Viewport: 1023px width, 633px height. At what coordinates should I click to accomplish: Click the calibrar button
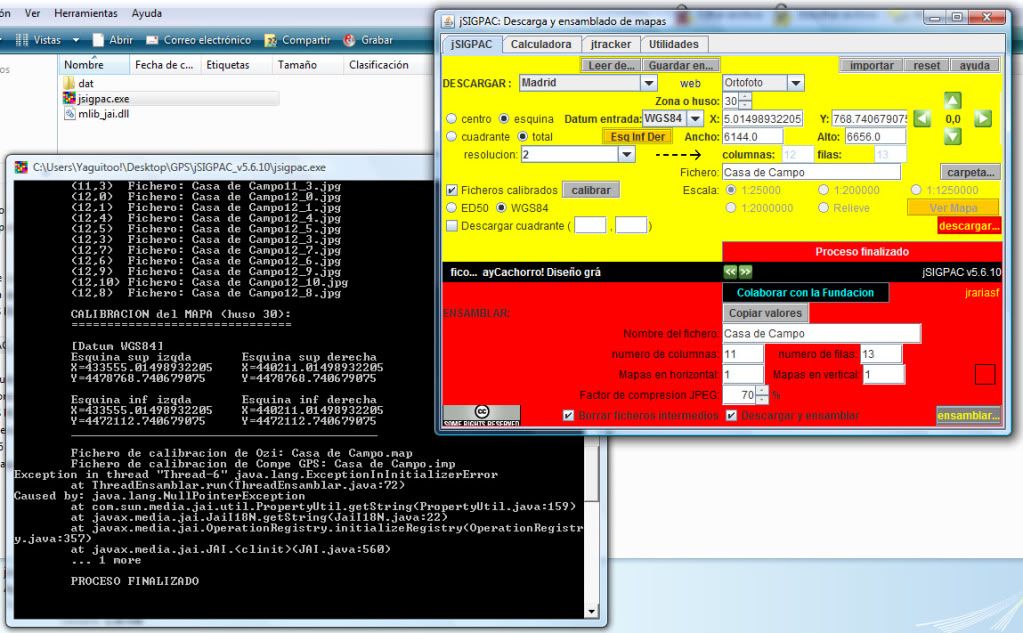[x=591, y=190]
